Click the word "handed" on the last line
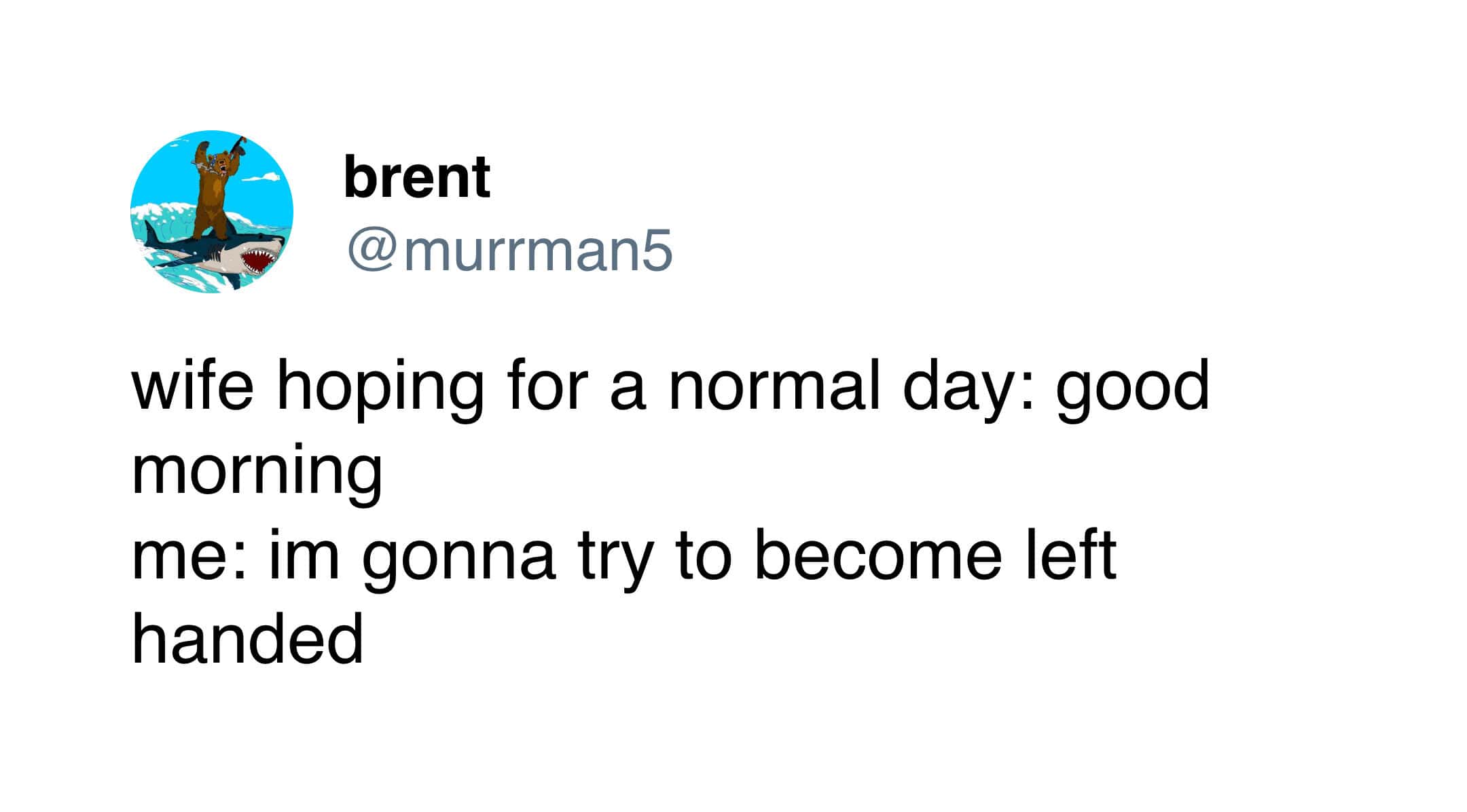Viewport: 1467px width, 812px height. (248, 638)
